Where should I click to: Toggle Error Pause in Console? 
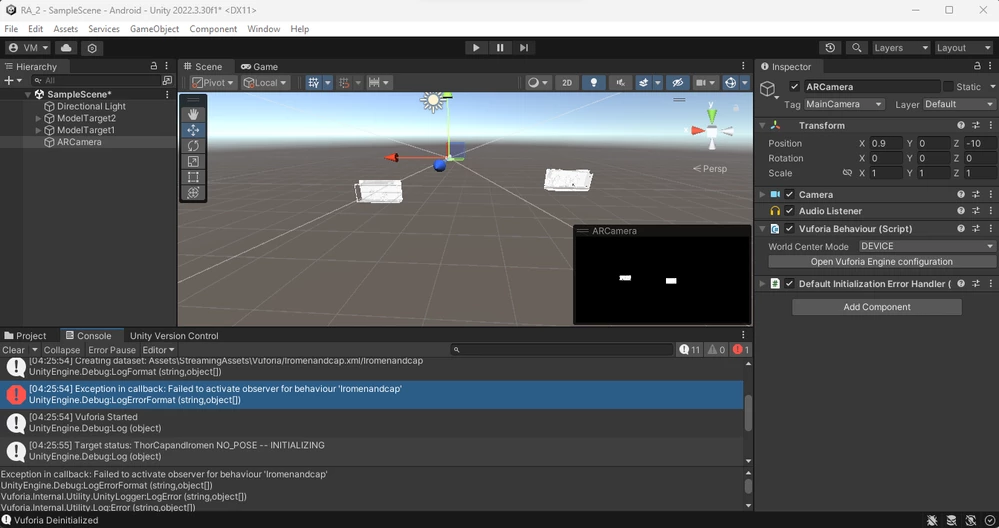pyautogui.click(x=112, y=350)
